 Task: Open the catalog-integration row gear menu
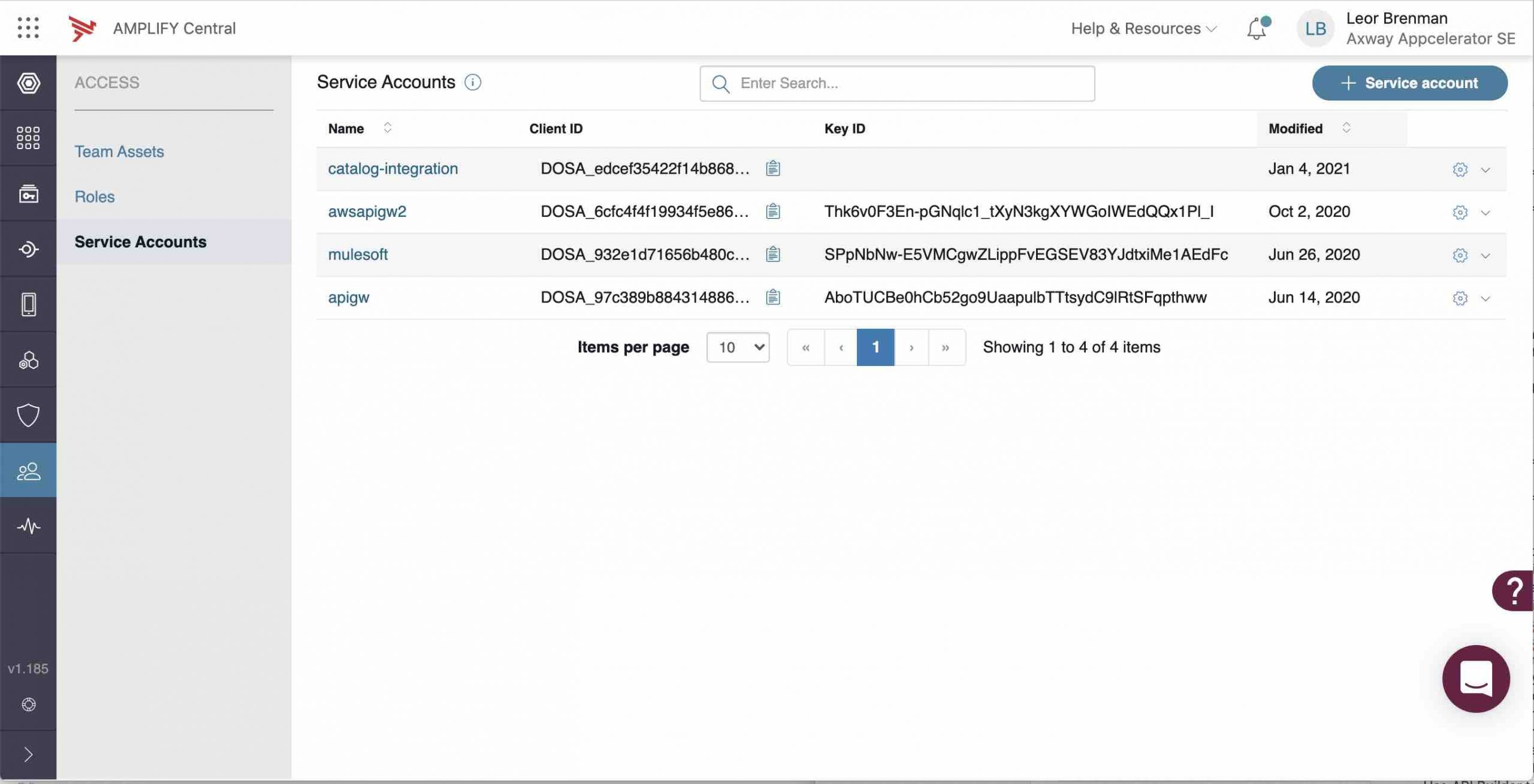click(1460, 169)
